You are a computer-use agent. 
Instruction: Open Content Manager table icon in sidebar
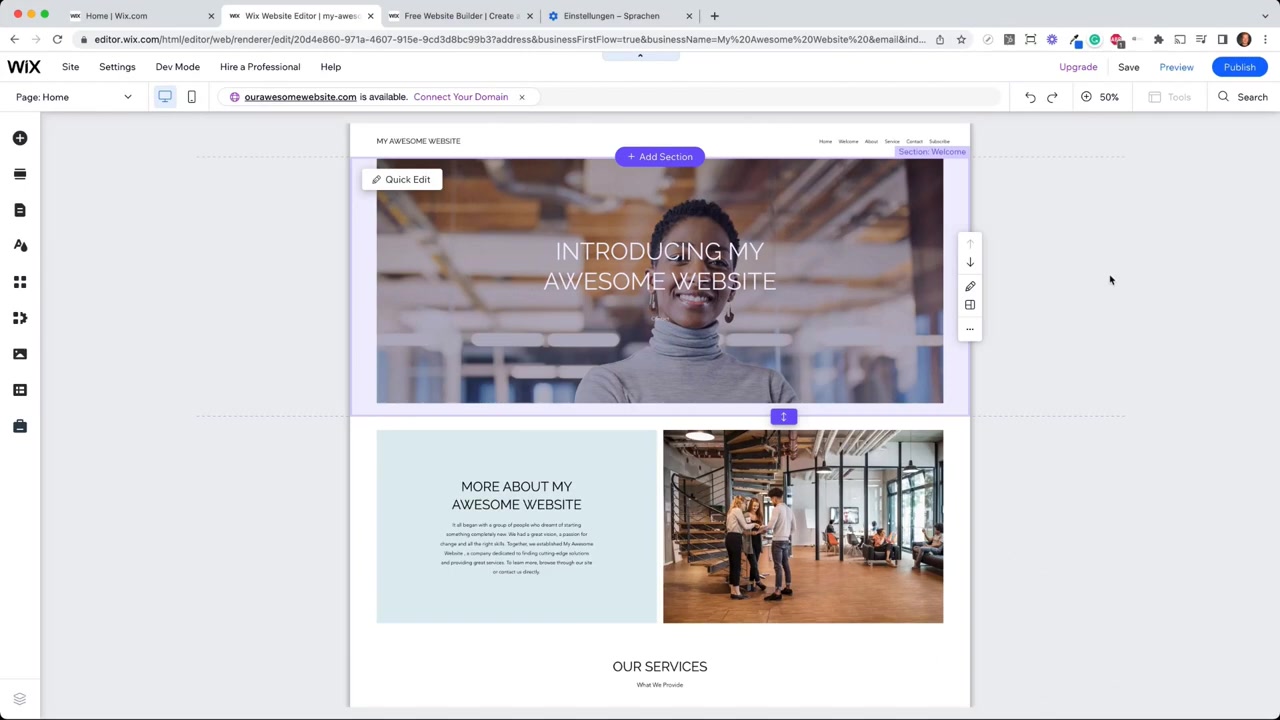(20, 390)
